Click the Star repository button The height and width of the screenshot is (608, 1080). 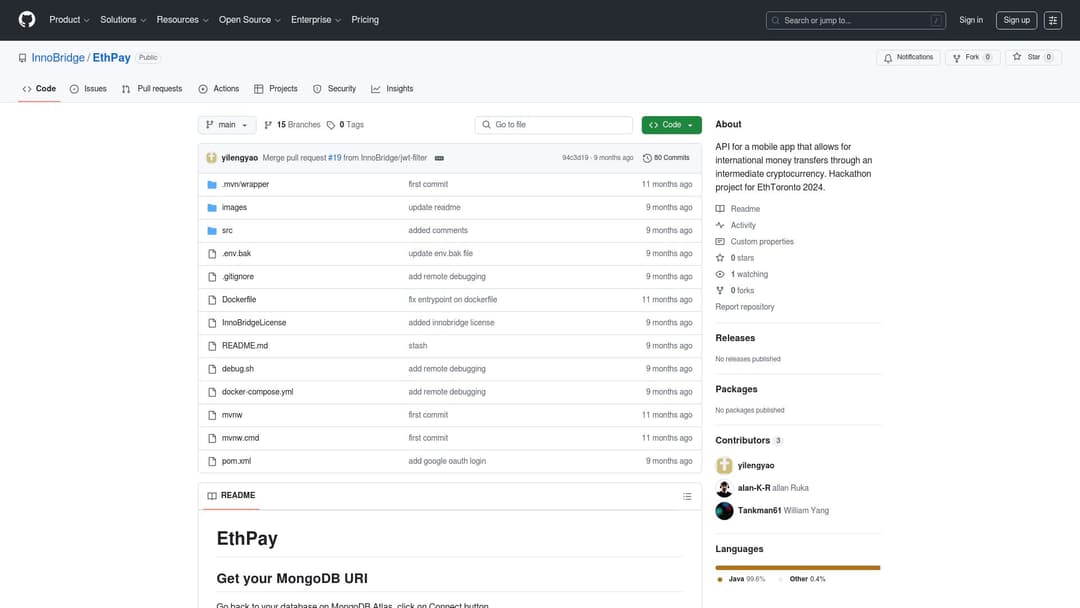click(x=1033, y=57)
